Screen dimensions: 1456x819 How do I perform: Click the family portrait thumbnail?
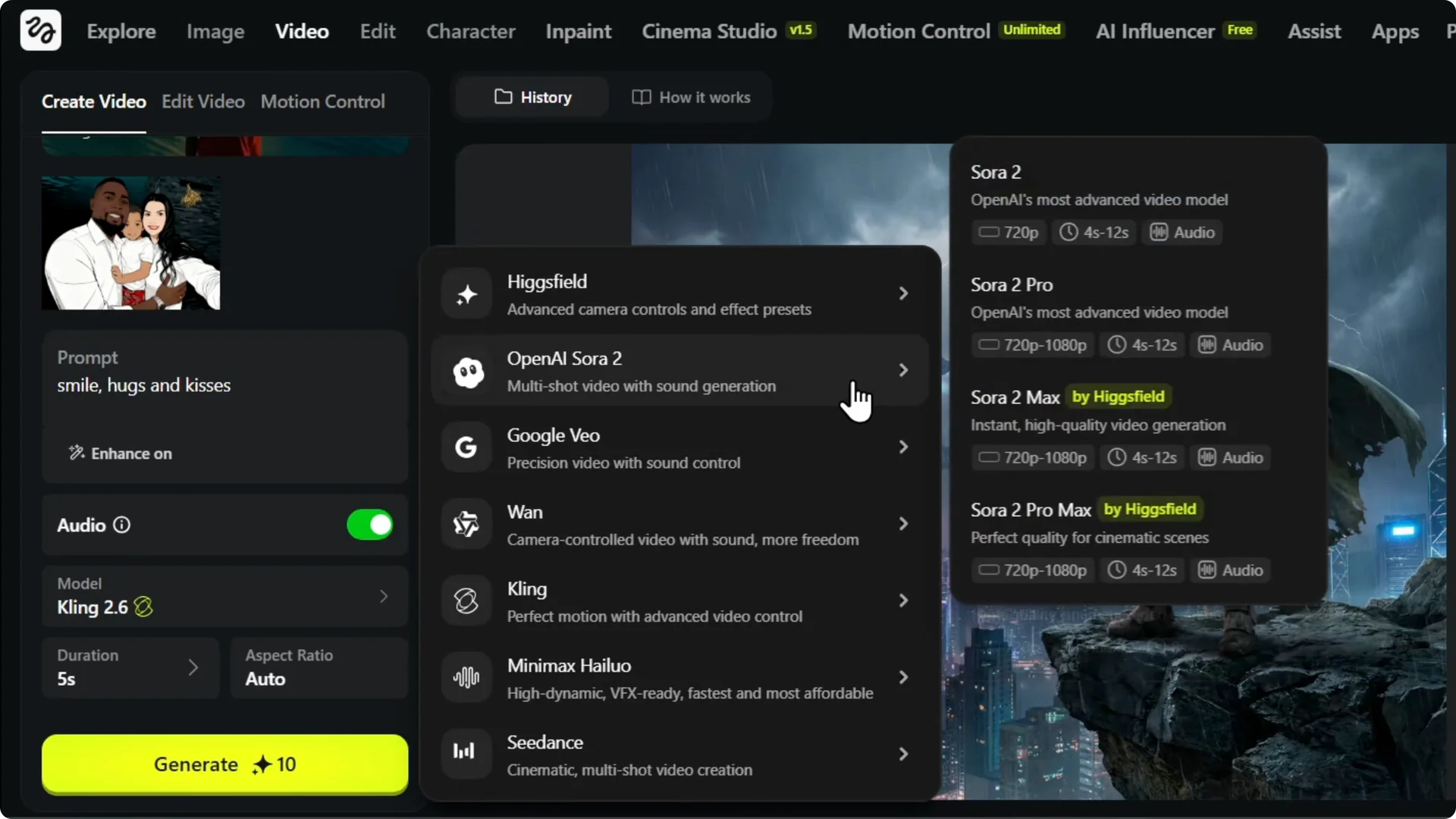point(130,243)
